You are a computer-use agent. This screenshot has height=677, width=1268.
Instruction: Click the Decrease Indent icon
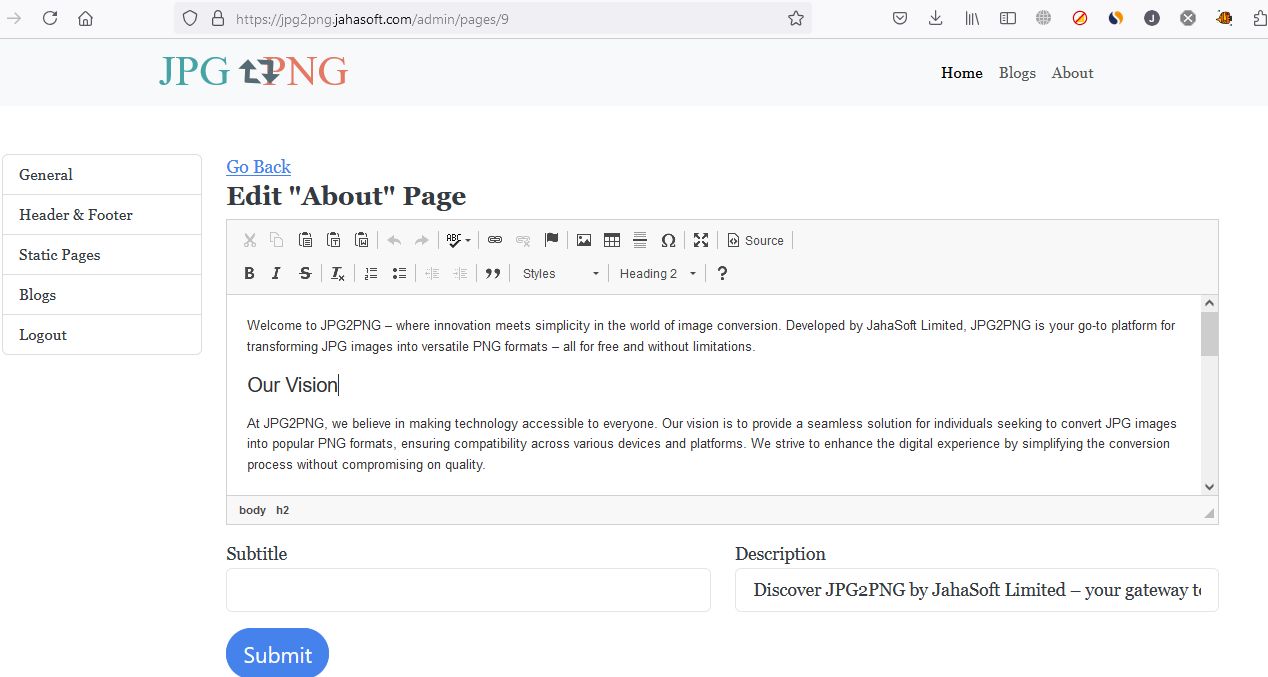(432, 273)
